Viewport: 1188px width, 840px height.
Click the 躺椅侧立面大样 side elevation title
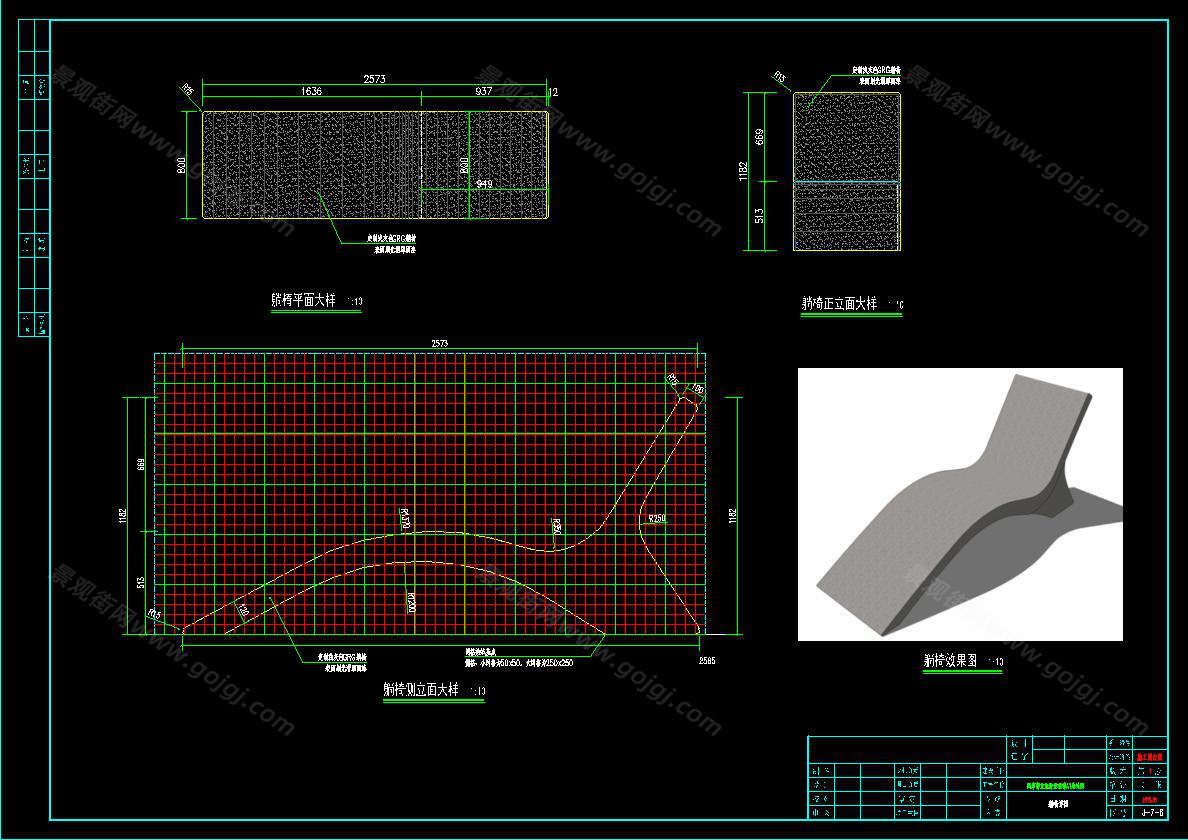coord(420,690)
